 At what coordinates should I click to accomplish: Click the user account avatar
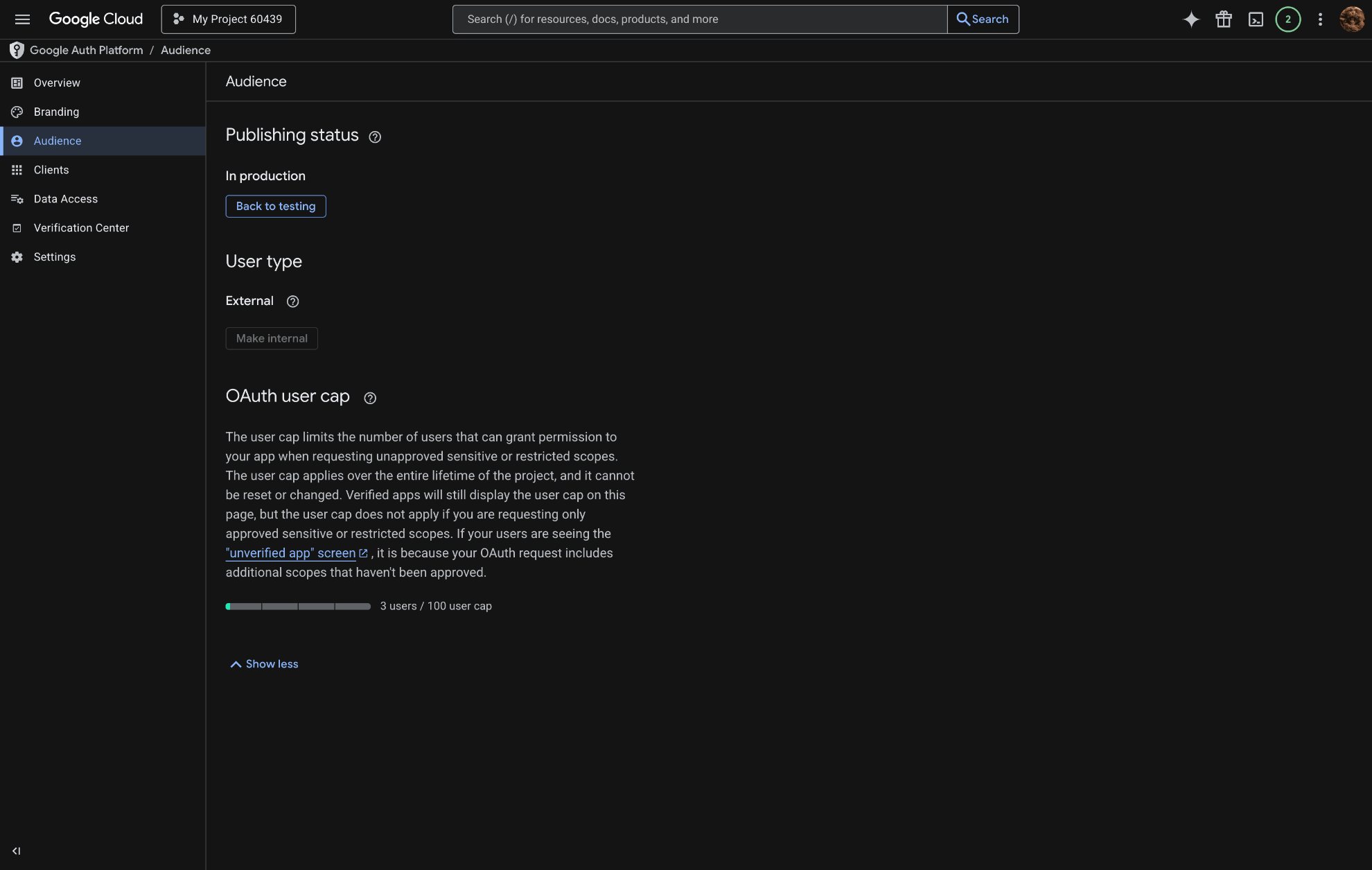pyautogui.click(x=1352, y=19)
